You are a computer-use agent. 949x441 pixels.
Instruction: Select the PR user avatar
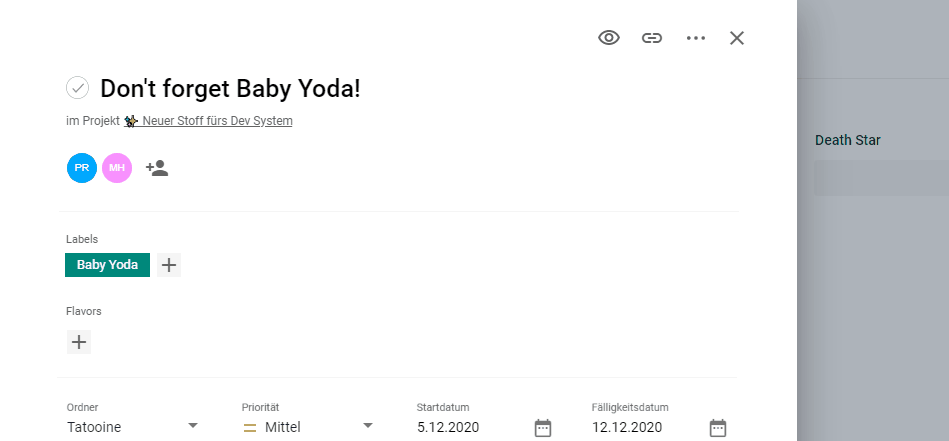tap(82, 168)
